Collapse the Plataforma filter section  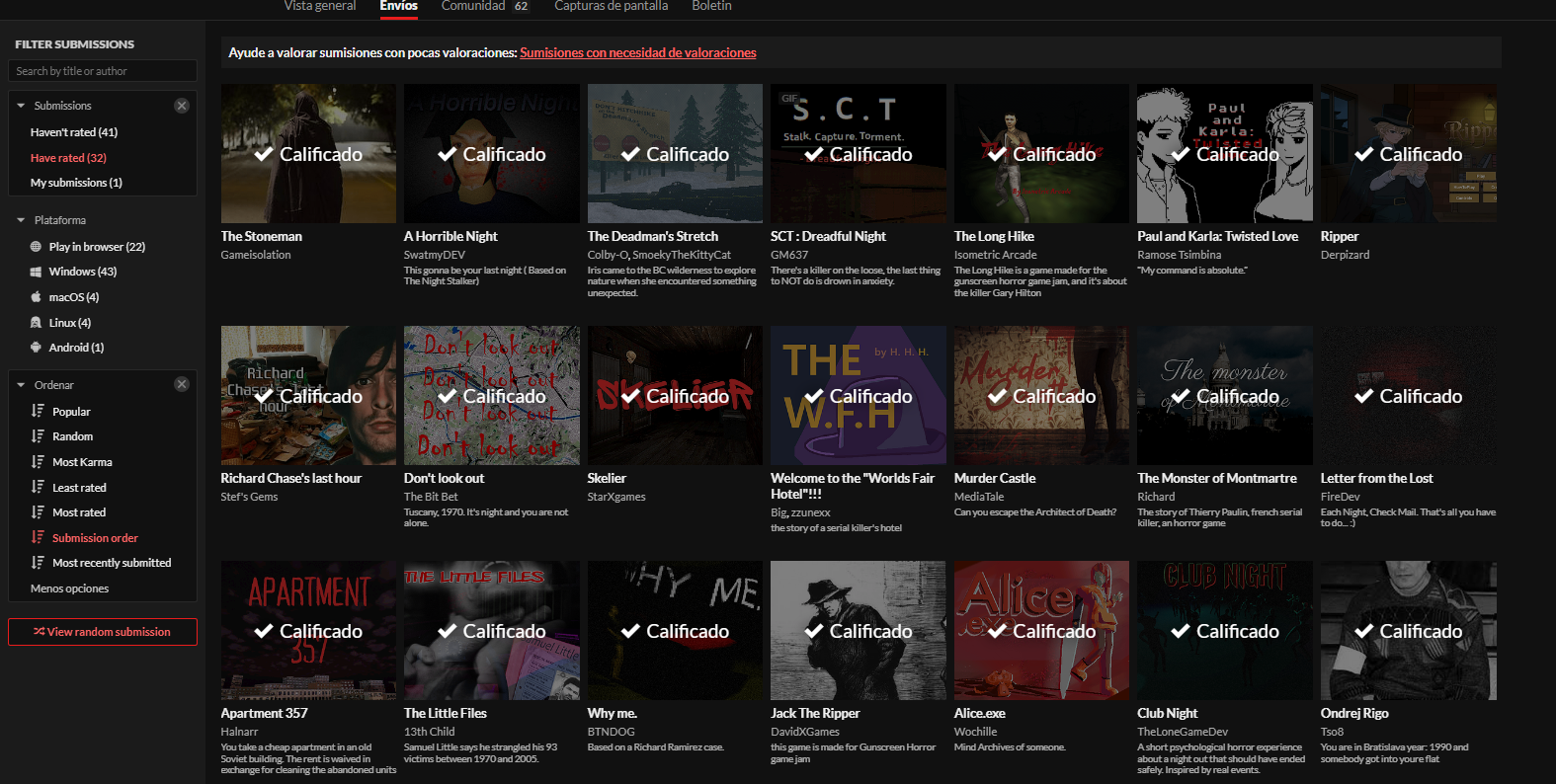21,220
